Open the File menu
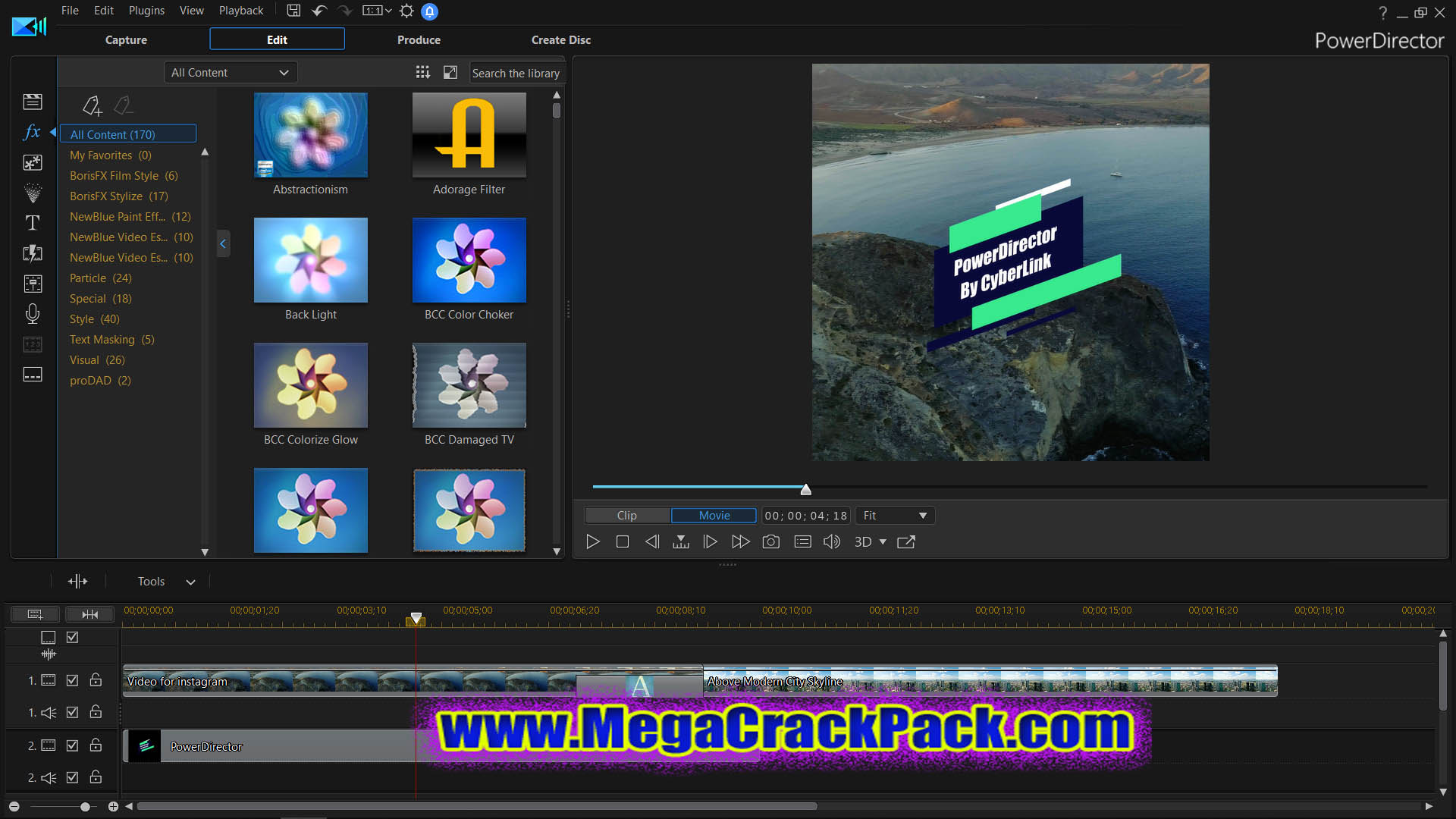The image size is (1456, 819). 70,11
